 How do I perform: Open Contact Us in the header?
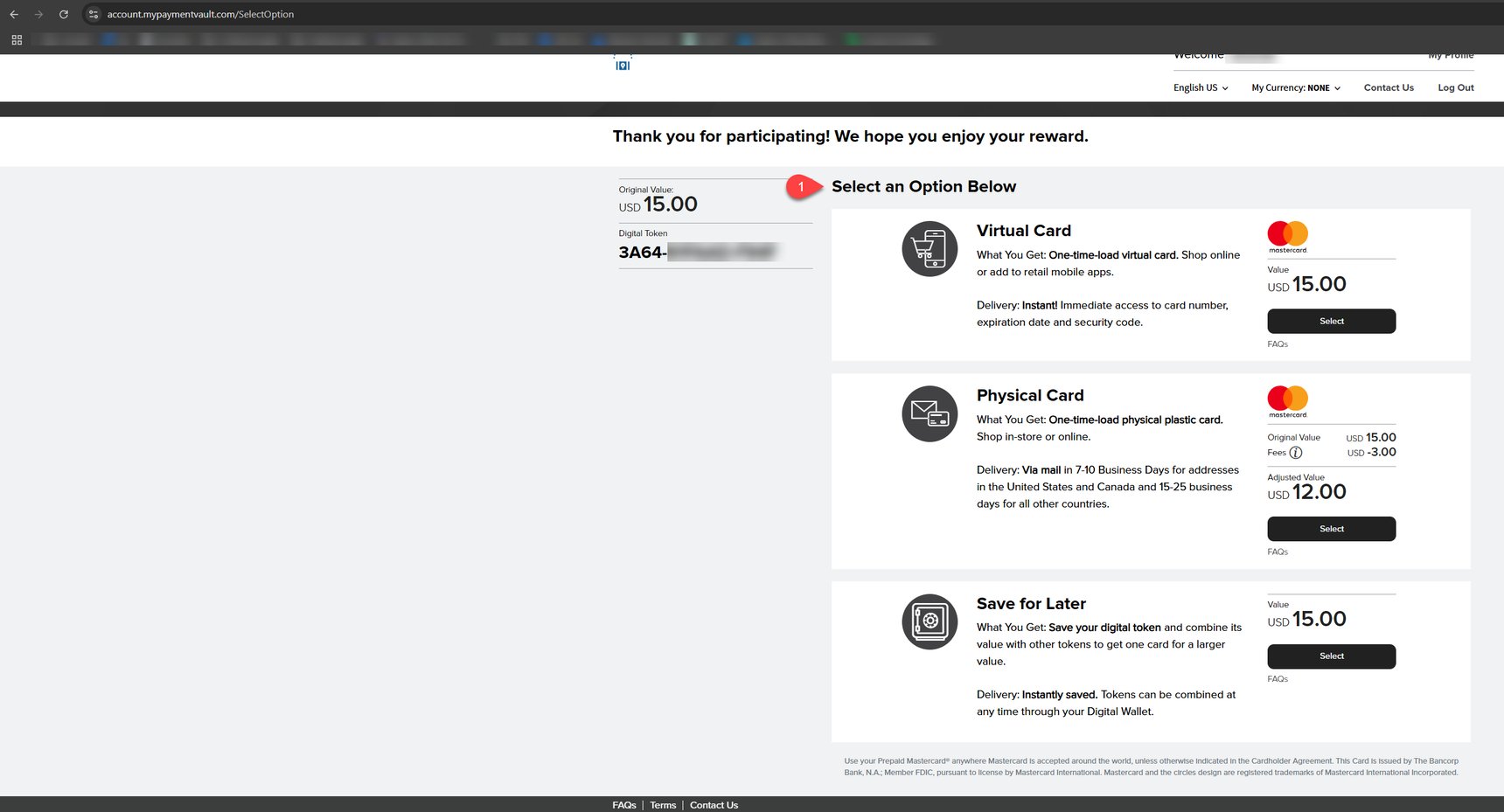point(1389,87)
